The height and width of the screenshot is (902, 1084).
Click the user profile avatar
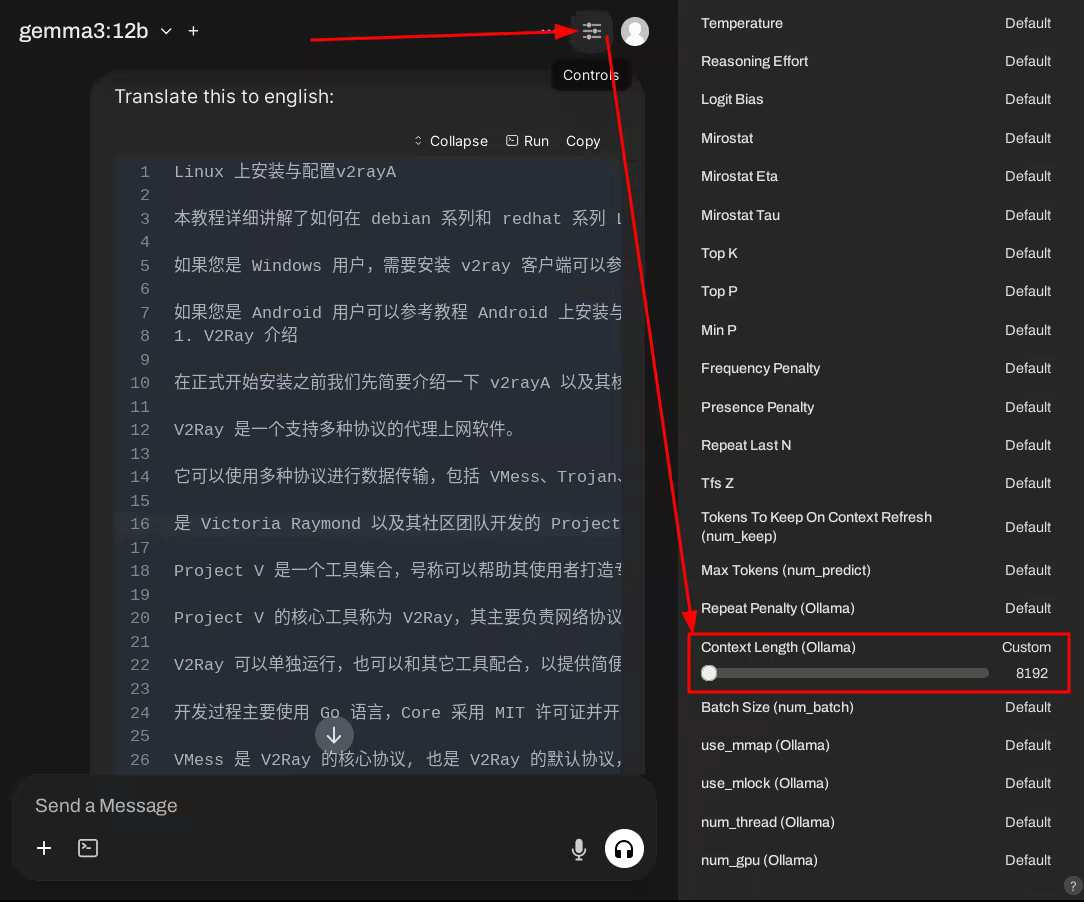[x=635, y=31]
